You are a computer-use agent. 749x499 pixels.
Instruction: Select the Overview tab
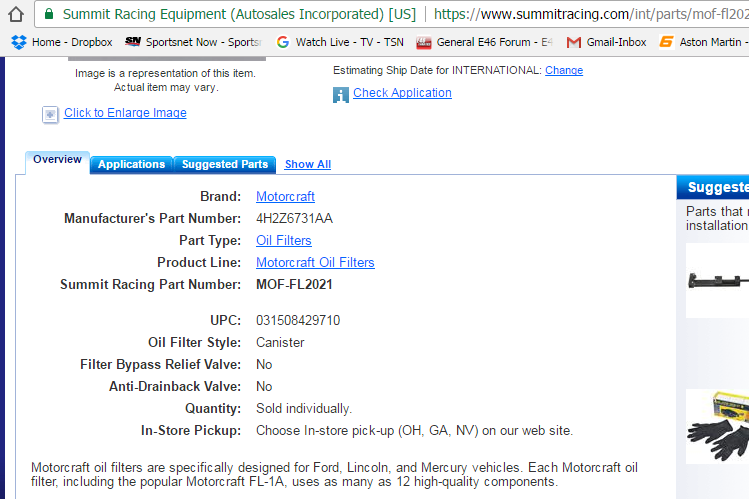pyautogui.click(x=57, y=160)
